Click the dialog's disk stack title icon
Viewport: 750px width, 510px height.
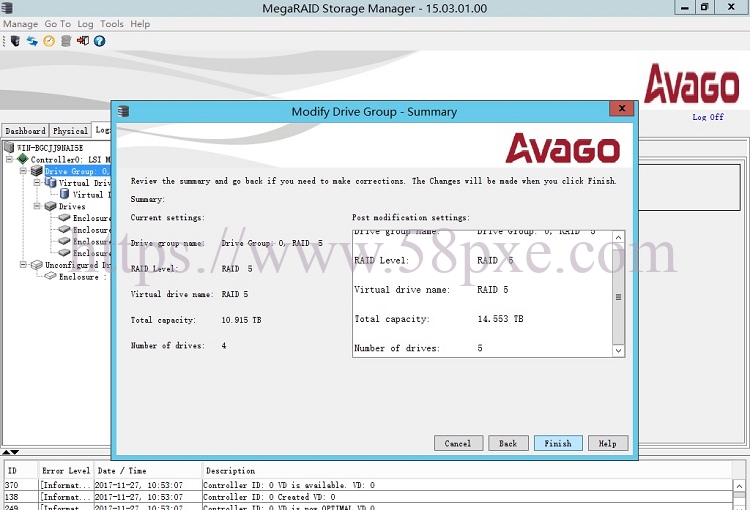(x=123, y=111)
